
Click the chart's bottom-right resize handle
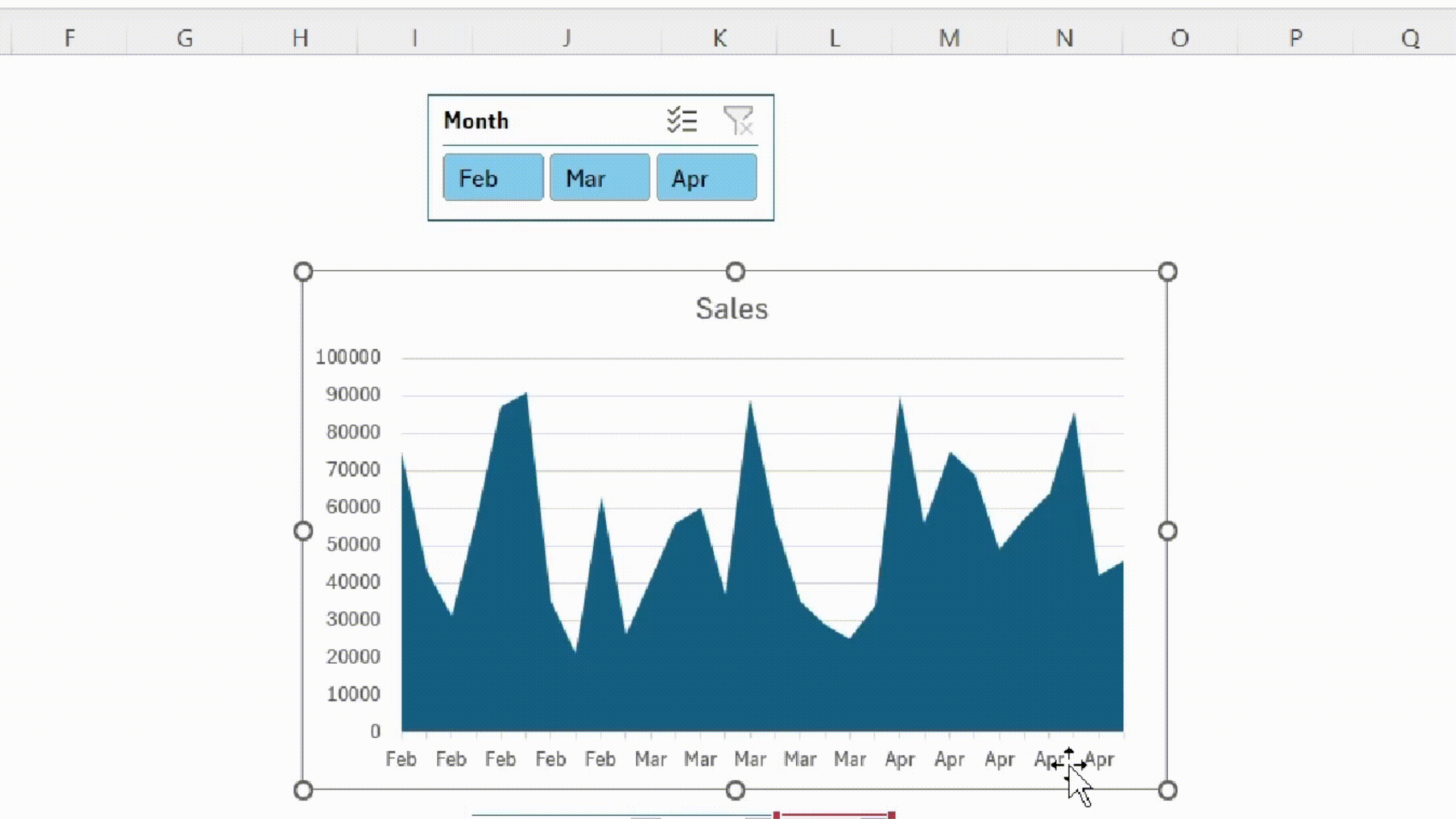[1168, 791]
